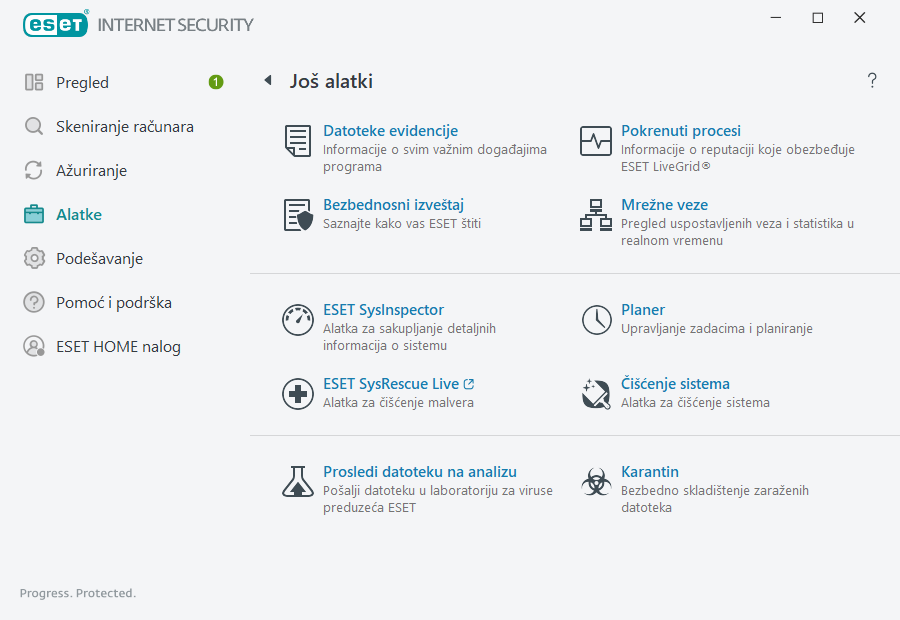Open the Prosledi datoteku na analizu link
This screenshot has width=900, height=620.
[419, 472]
